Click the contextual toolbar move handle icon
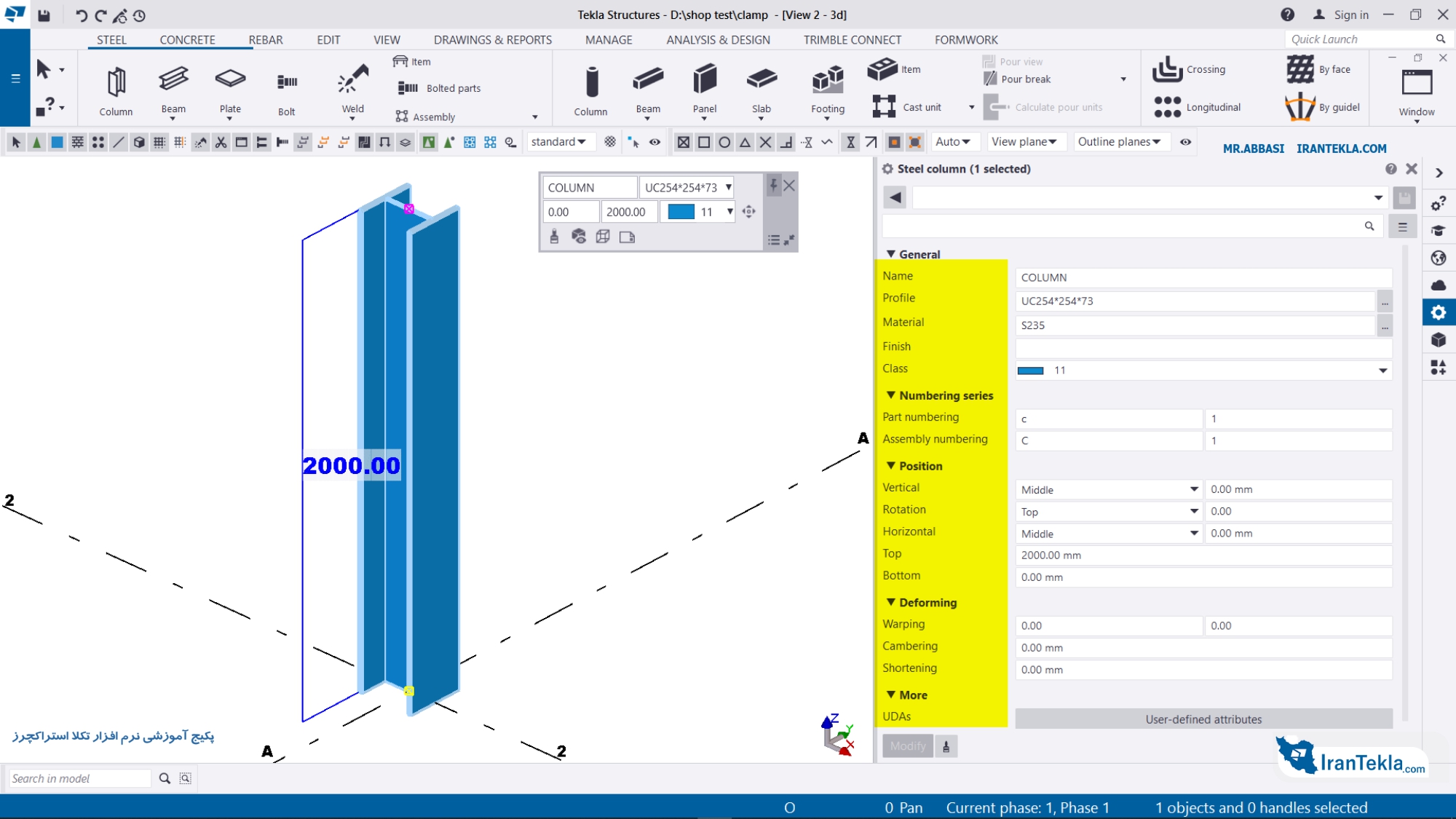The height and width of the screenshot is (819, 1456). click(x=748, y=212)
